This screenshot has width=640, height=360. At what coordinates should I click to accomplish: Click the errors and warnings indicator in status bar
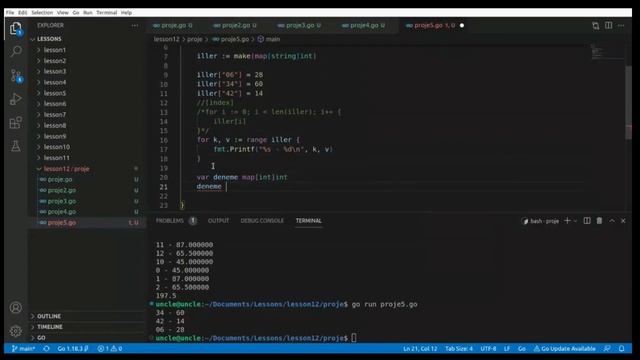coord(110,349)
